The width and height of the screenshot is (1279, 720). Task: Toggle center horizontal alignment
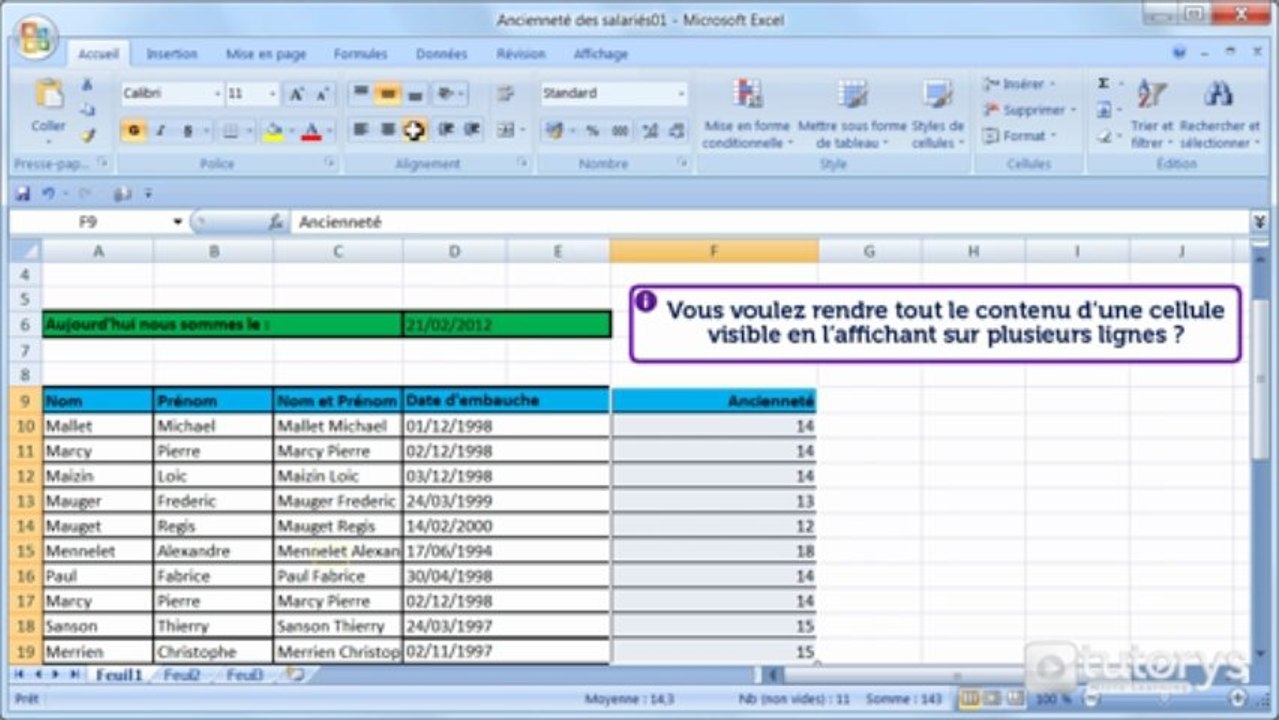point(388,130)
